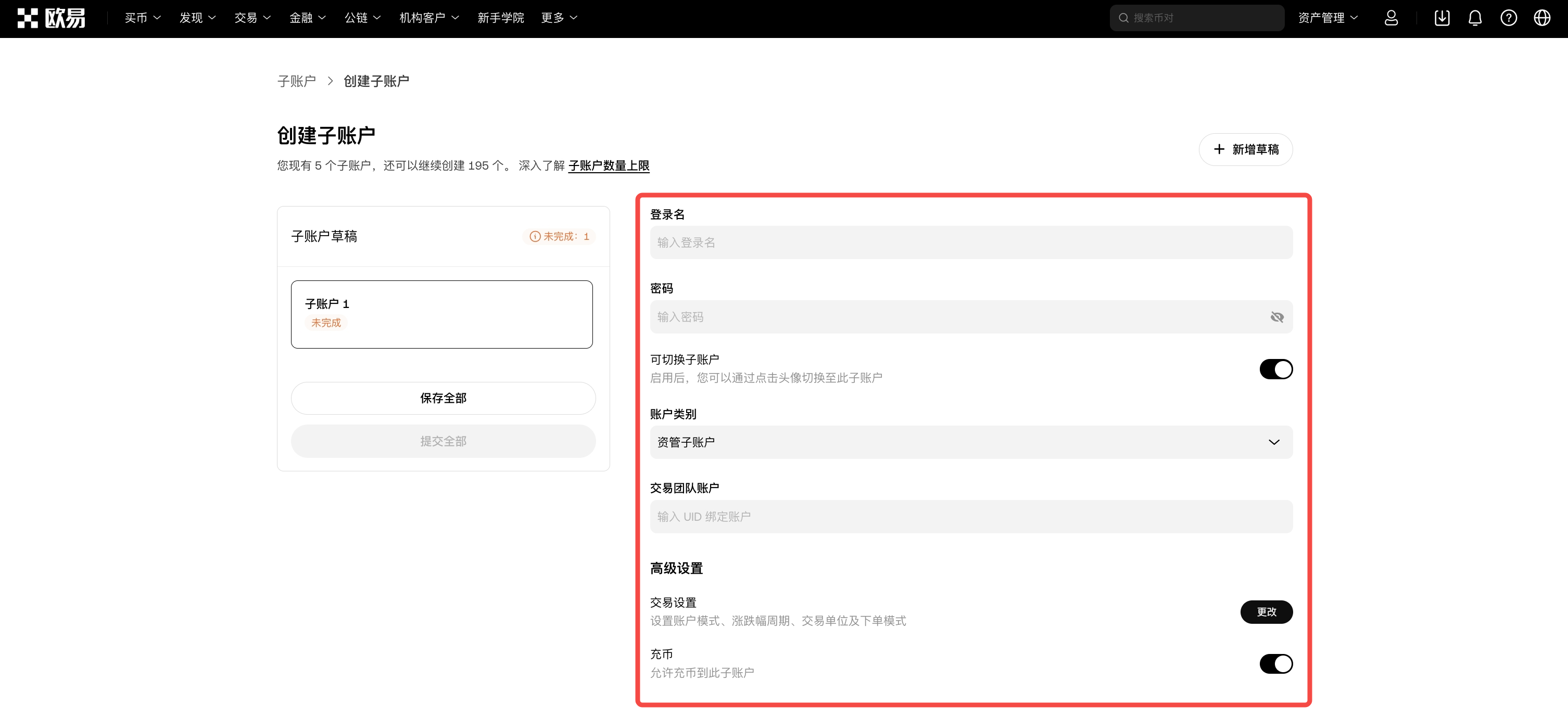This screenshot has width=1568, height=719.
Task: Show password with crossed-eye icon
Action: [1276, 317]
